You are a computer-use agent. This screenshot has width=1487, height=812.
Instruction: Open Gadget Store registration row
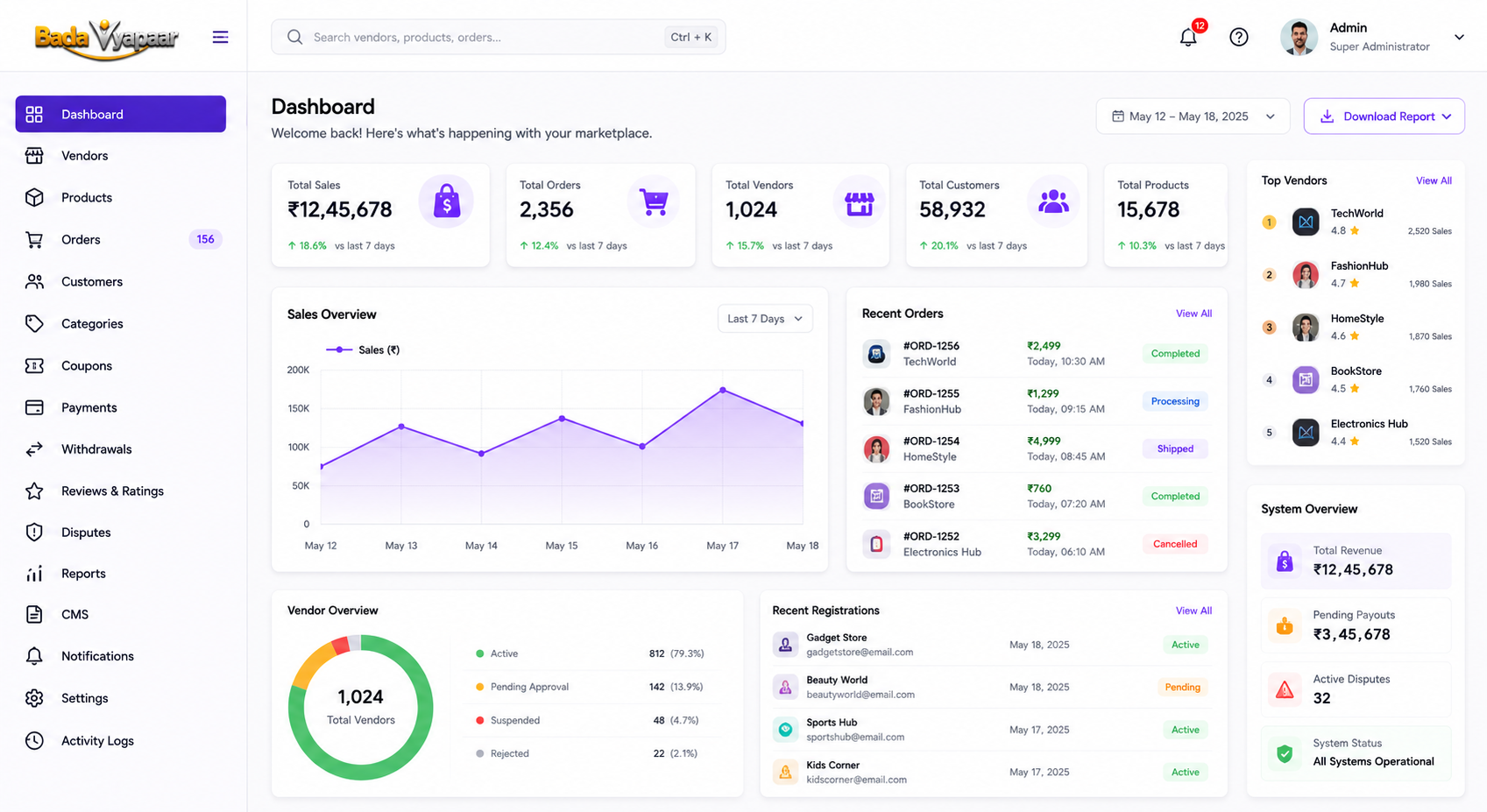pos(991,645)
